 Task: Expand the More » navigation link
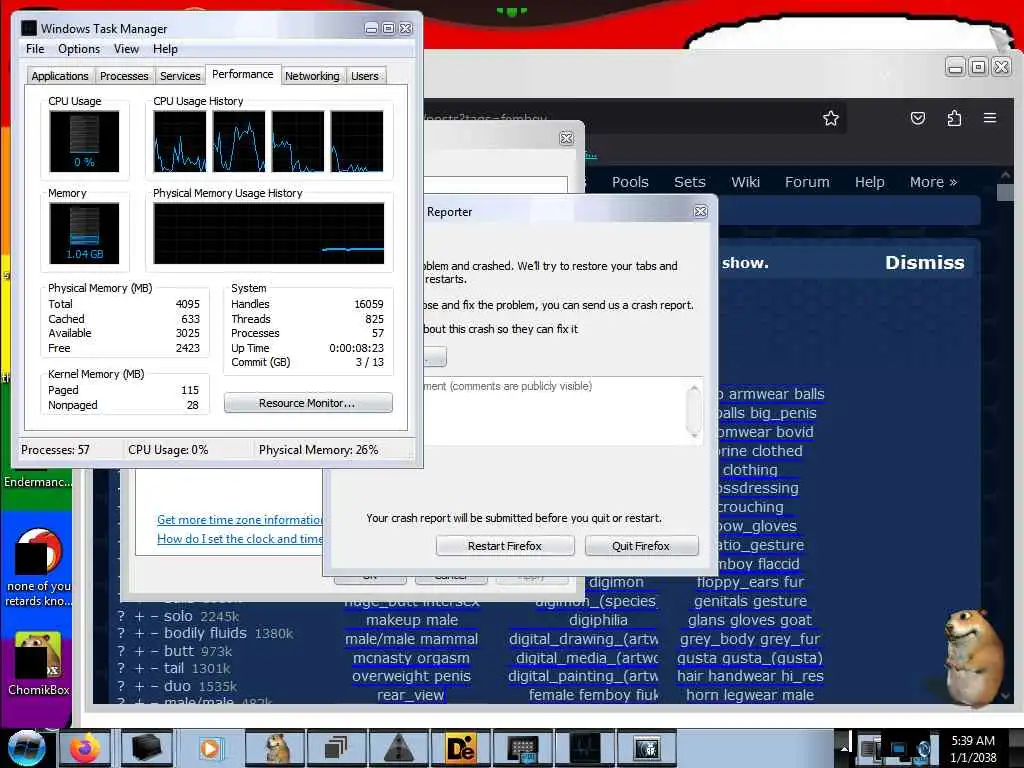pos(933,182)
